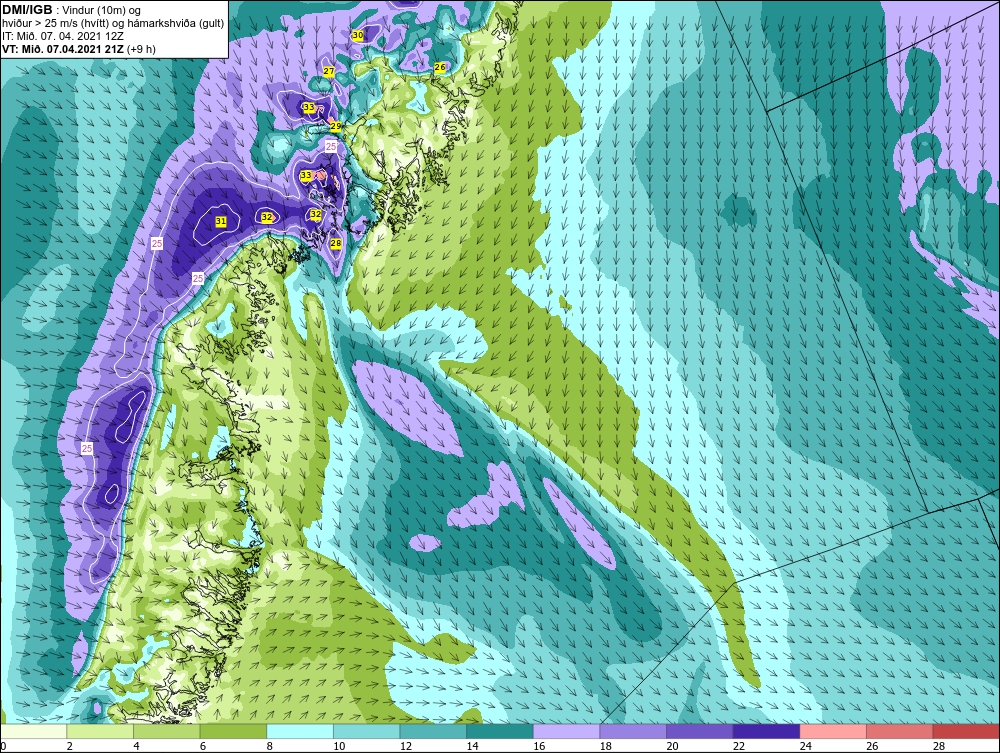Screen dimensions: 1000x753
Task: Click the DMI/IGB title text
Action: pyautogui.click(x=28, y=10)
